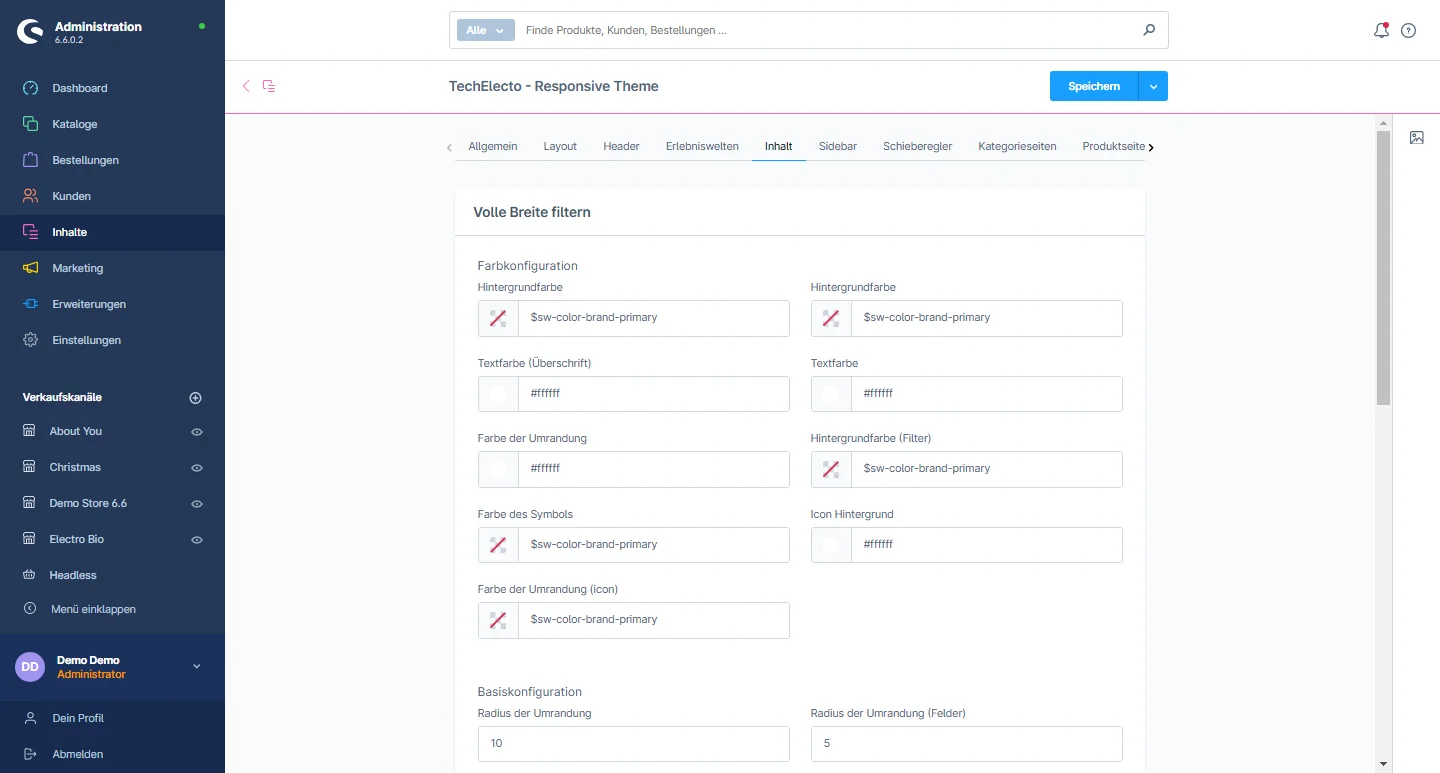Open color swatch for Textfarbe (Überschrift)
The image size is (1440, 773).
[498, 394]
